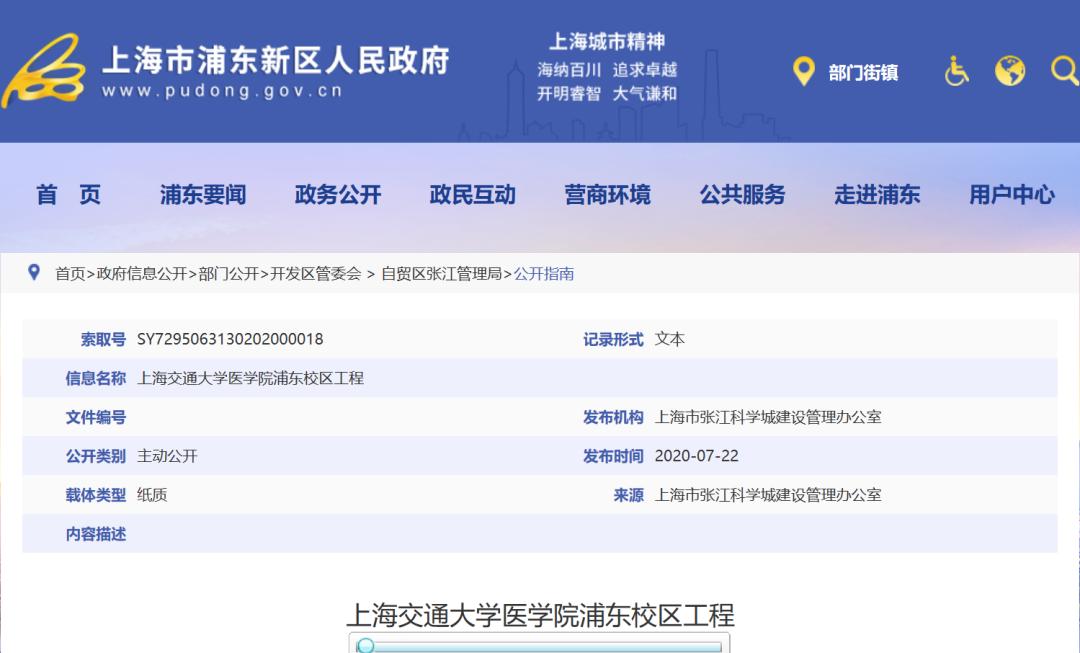Click disclosure type value 主动公开

click(x=167, y=456)
